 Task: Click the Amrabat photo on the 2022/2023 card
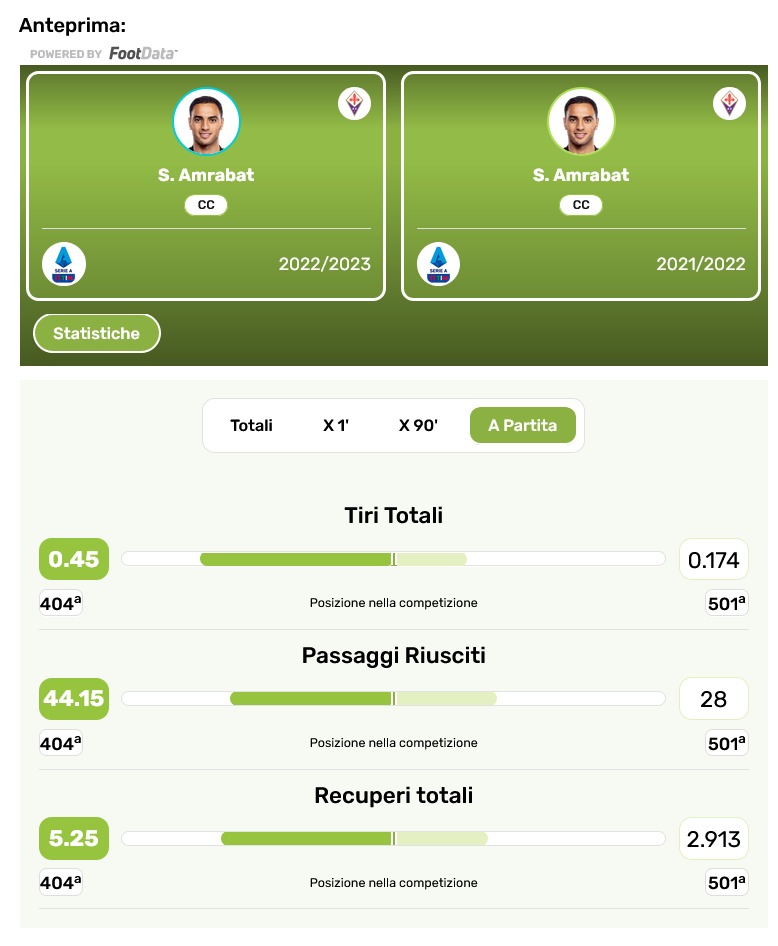pyautogui.click(x=206, y=122)
